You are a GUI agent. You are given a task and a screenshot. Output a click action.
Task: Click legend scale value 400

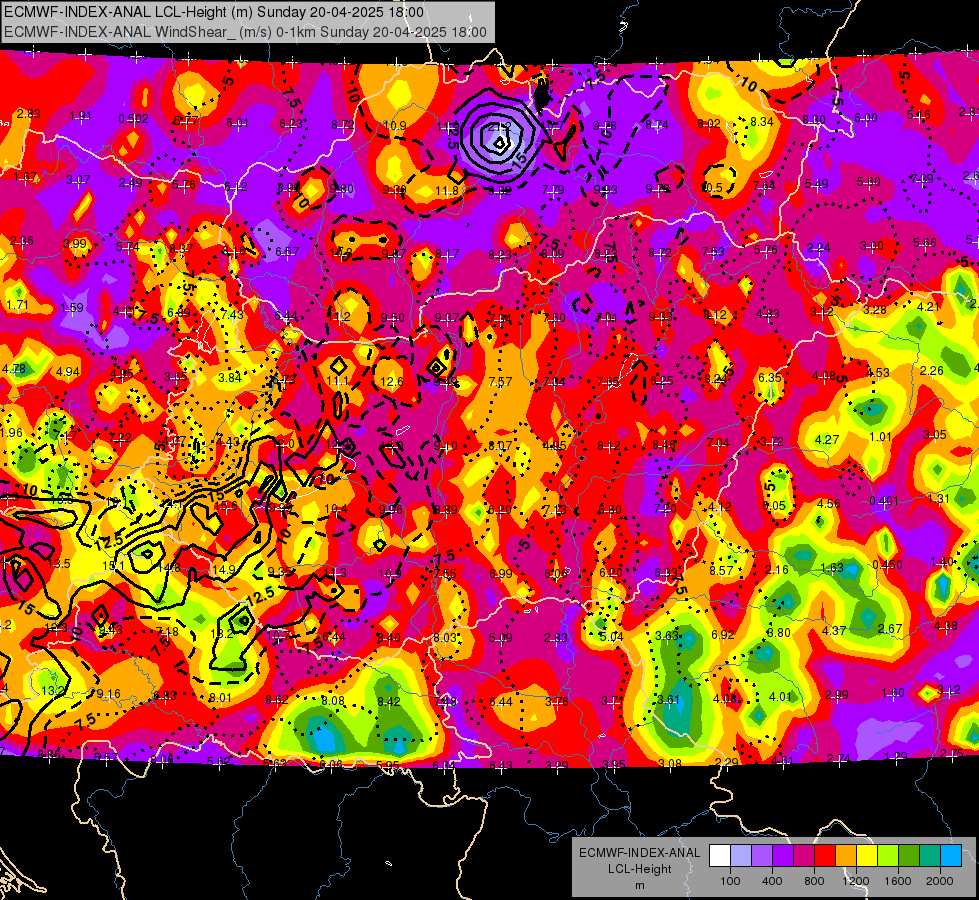click(772, 881)
